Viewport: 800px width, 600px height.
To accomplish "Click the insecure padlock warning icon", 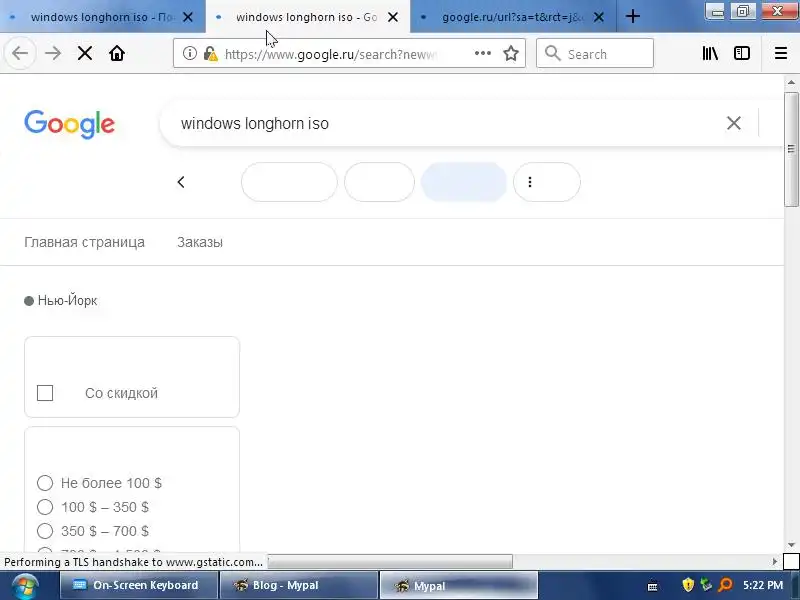I will point(210,53).
